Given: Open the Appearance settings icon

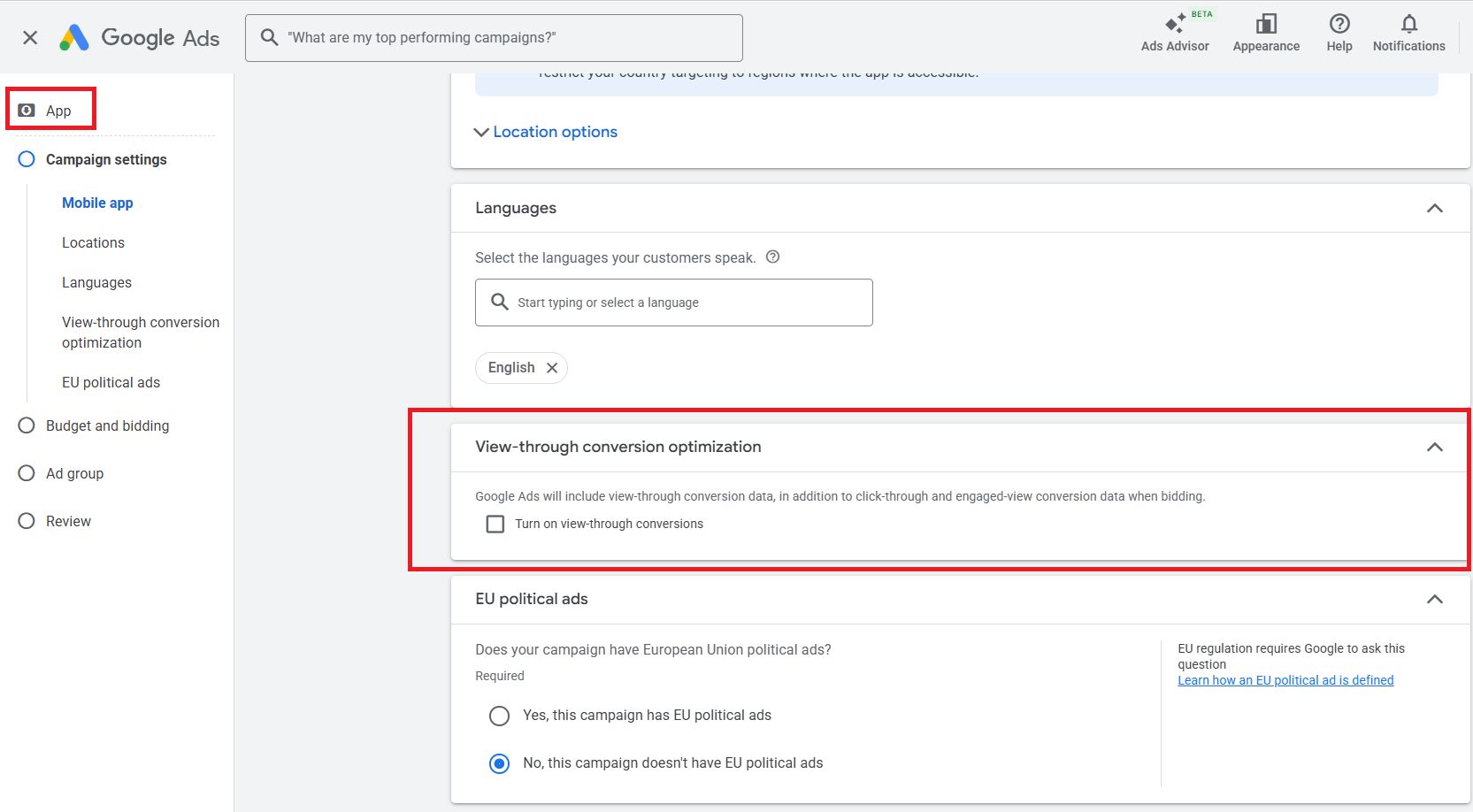Looking at the screenshot, I should coord(1266,25).
